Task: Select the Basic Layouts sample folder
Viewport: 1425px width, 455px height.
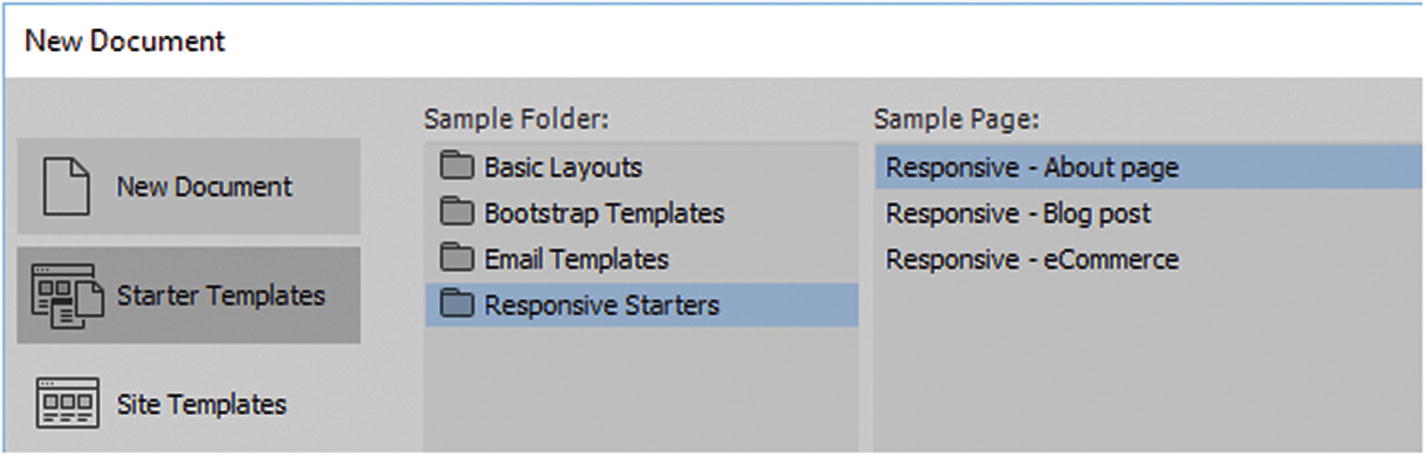Action: pos(563,167)
